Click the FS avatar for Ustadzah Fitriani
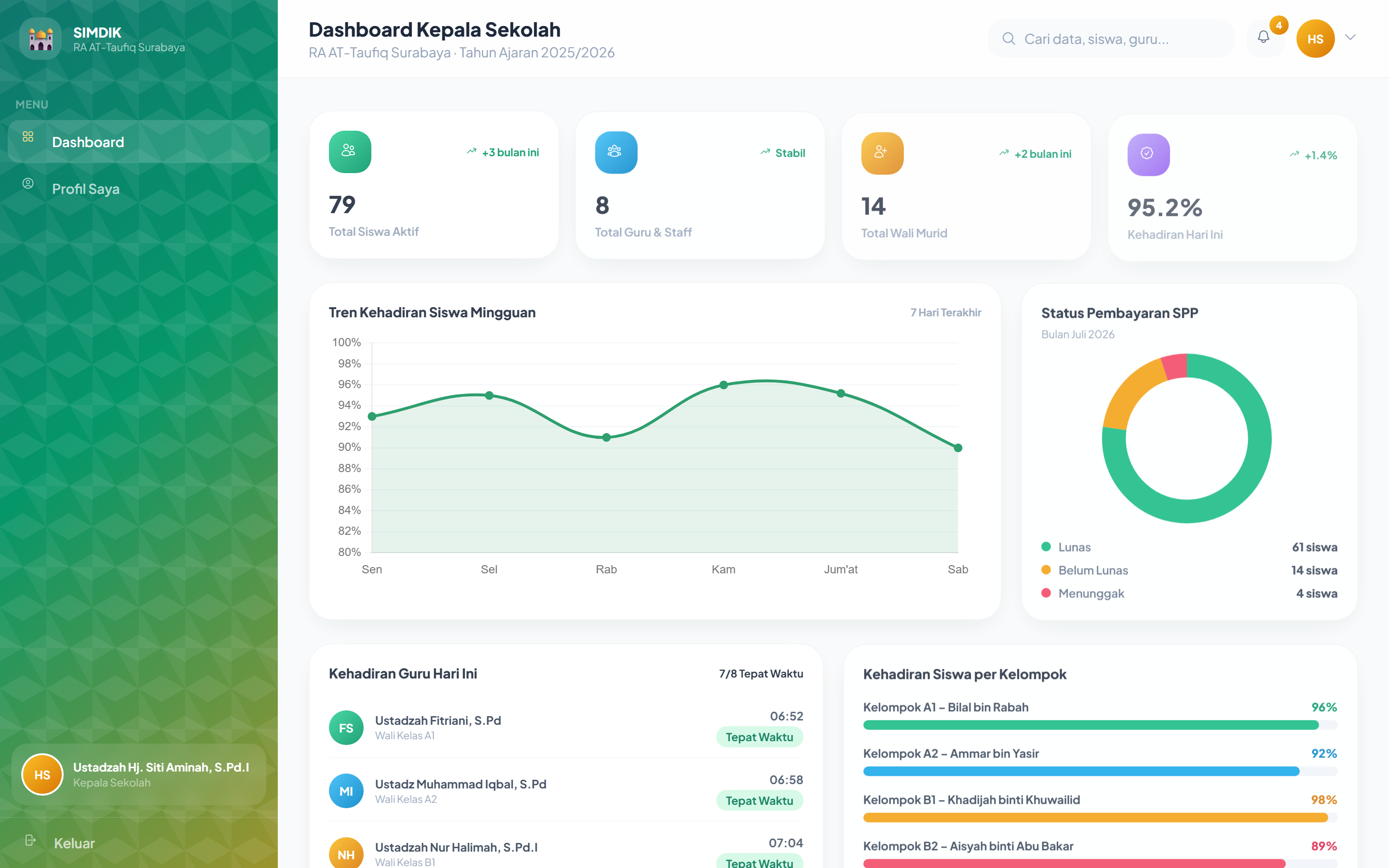The width and height of the screenshot is (1389, 868). tap(346, 728)
